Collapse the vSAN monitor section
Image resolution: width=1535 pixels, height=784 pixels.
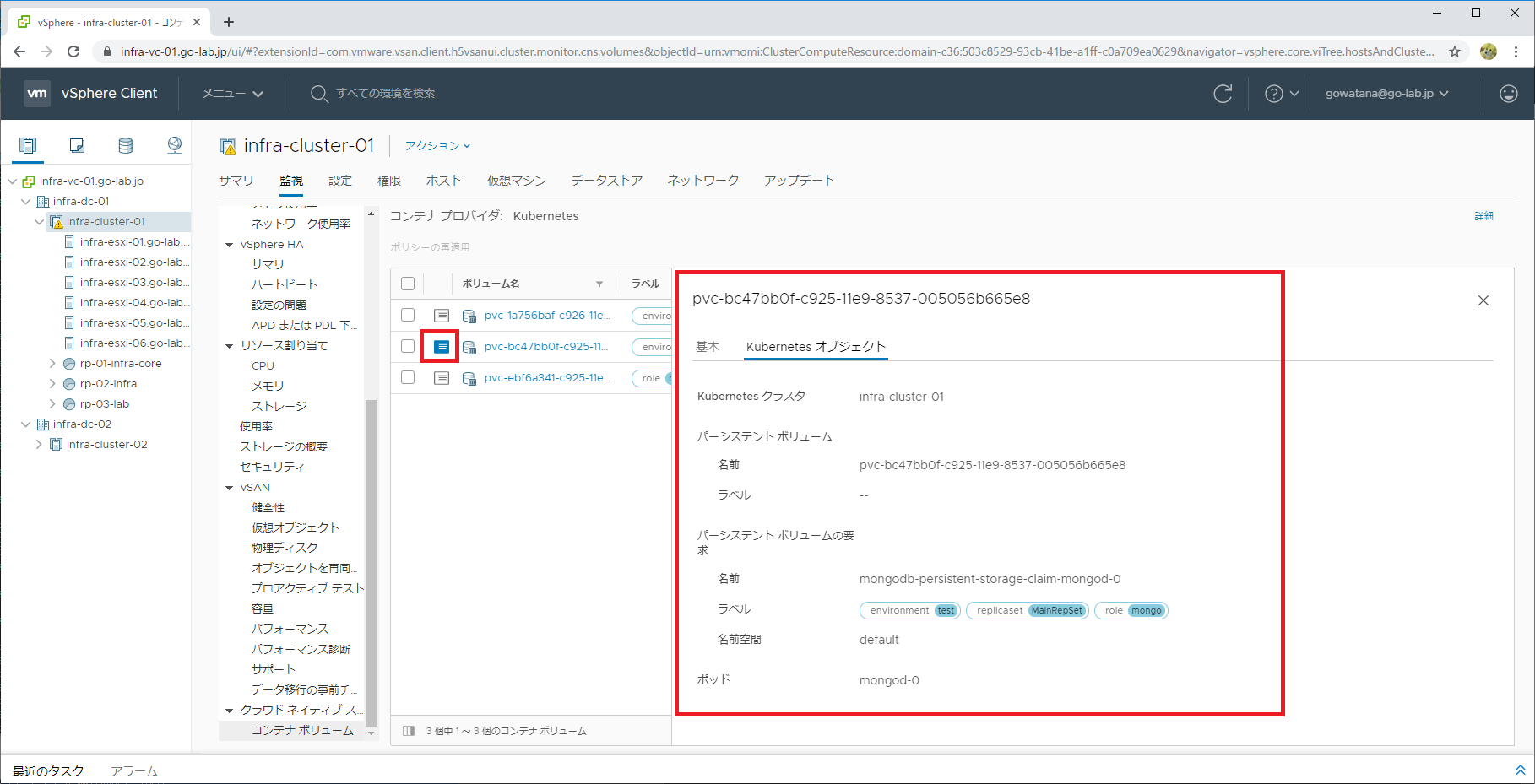tap(229, 488)
